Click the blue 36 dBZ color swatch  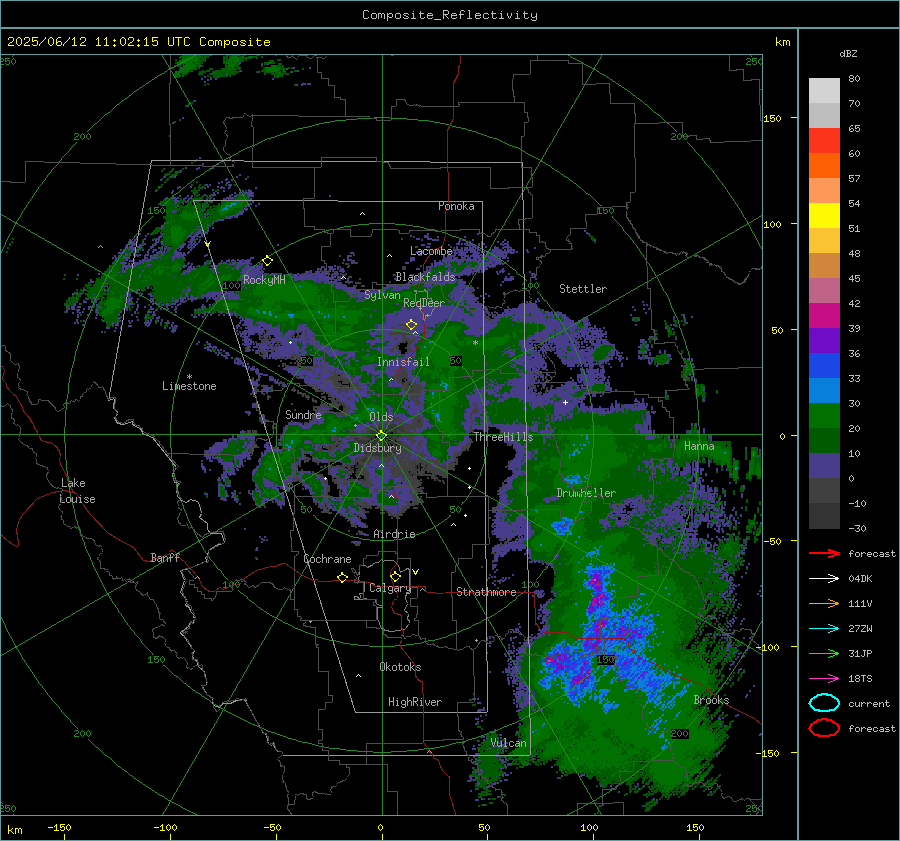tap(824, 365)
